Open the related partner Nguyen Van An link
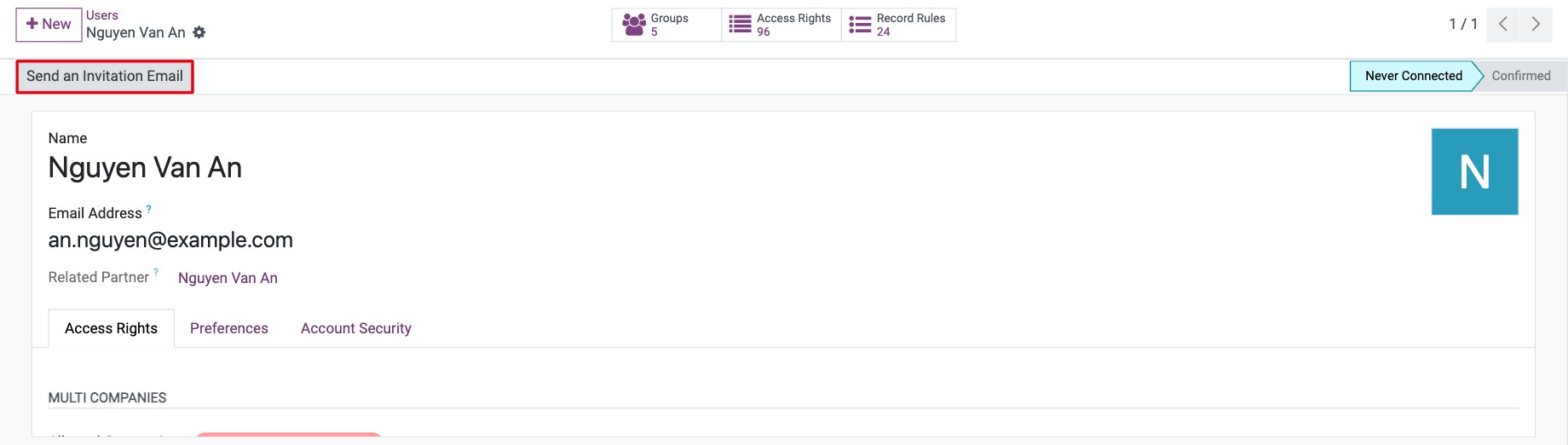 tap(228, 278)
